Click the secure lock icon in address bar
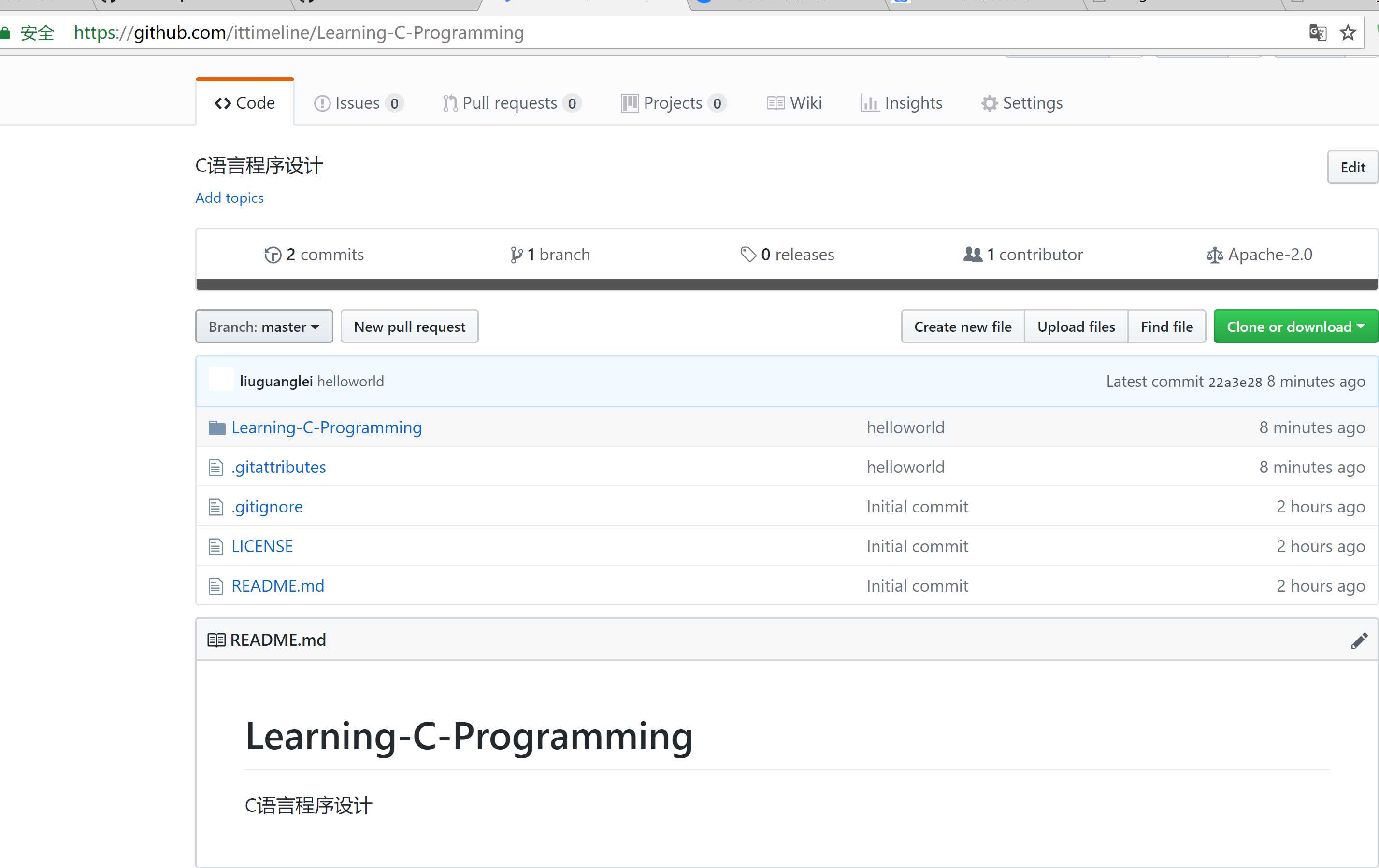 coord(5,33)
